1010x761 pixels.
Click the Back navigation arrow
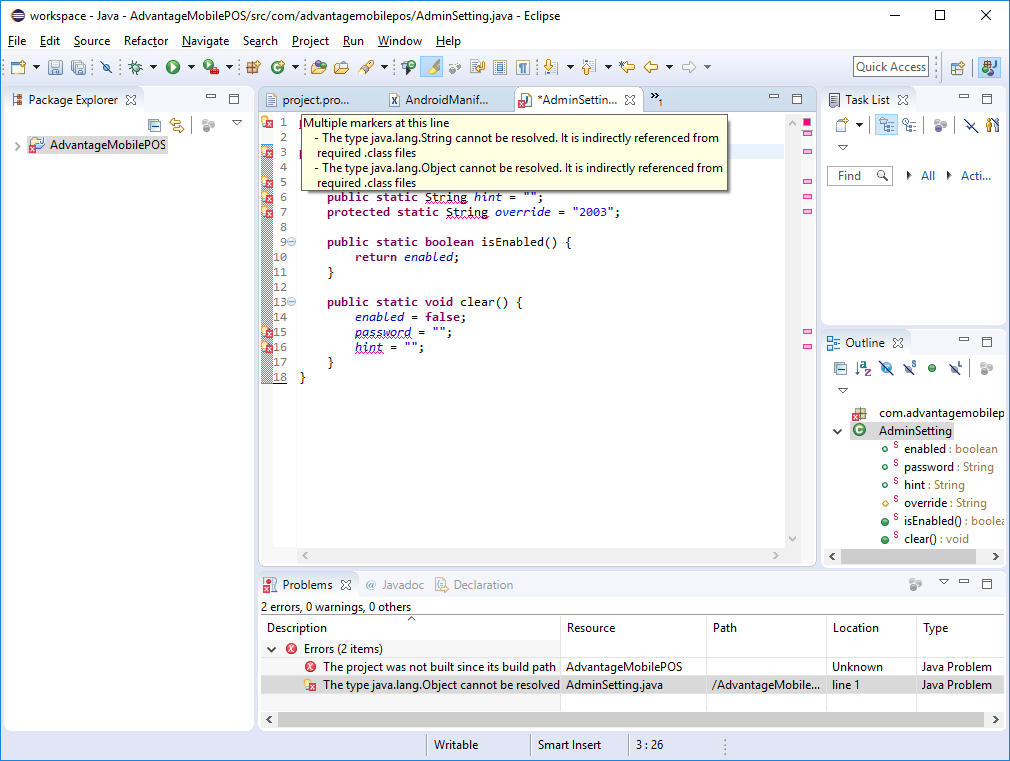(x=651, y=67)
